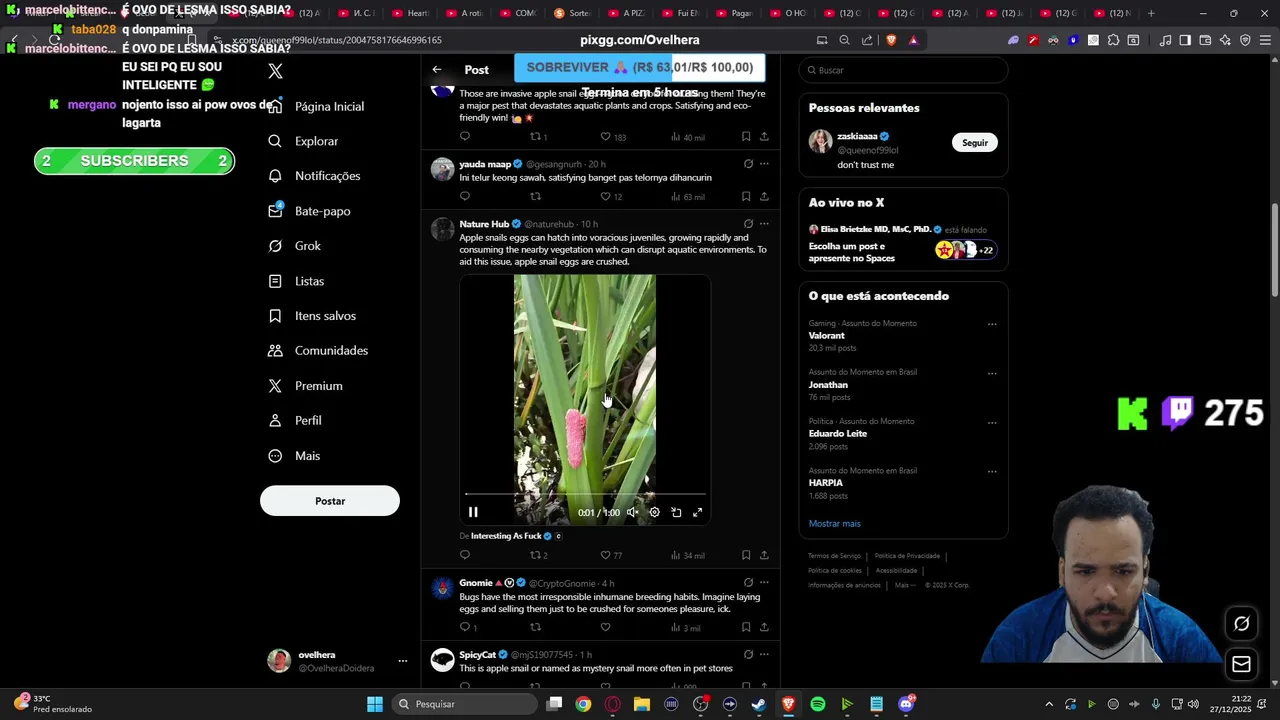
Task: Click the Postar button
Action: [x=330, y=501]
